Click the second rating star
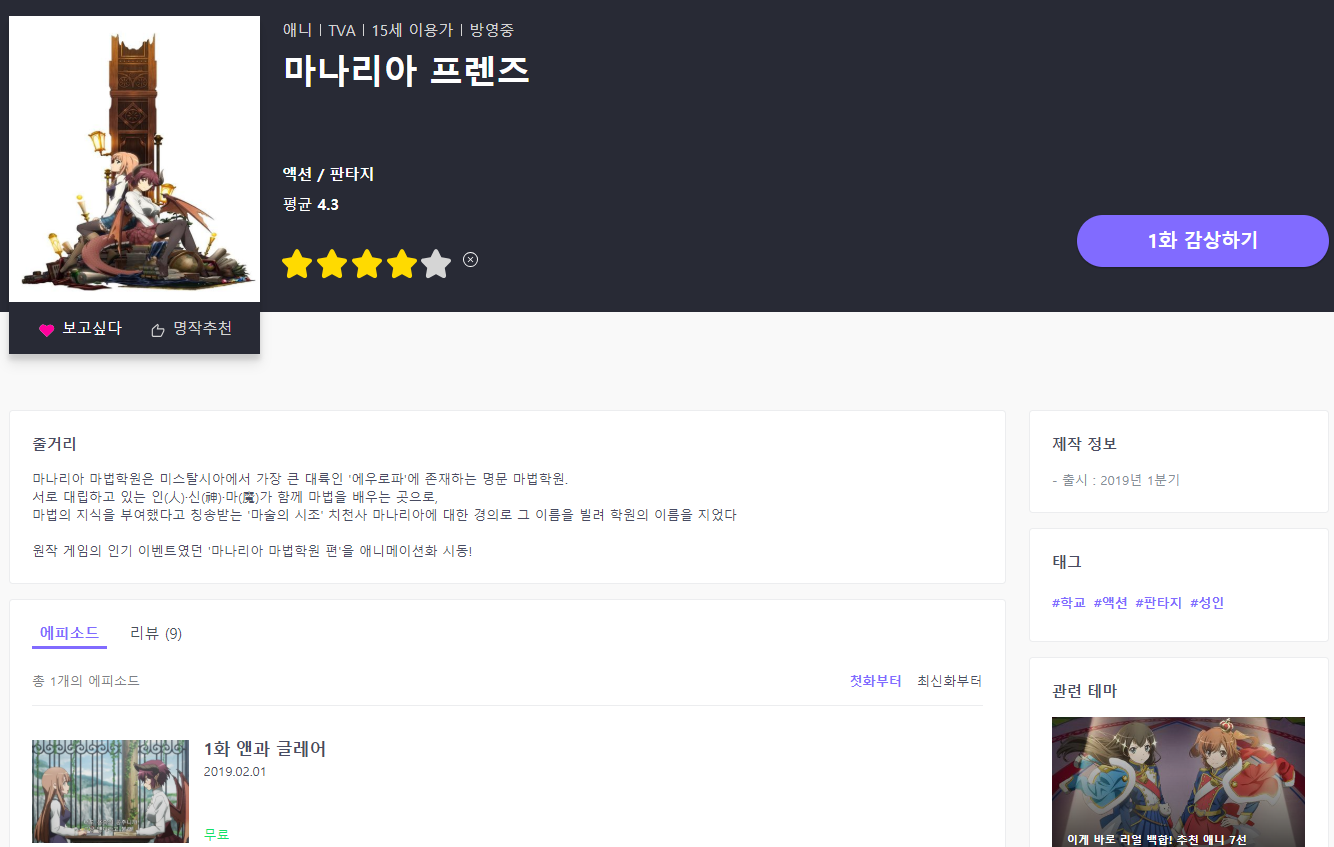The height and width of the screenshot is (847, 1334). coord(332,264)
